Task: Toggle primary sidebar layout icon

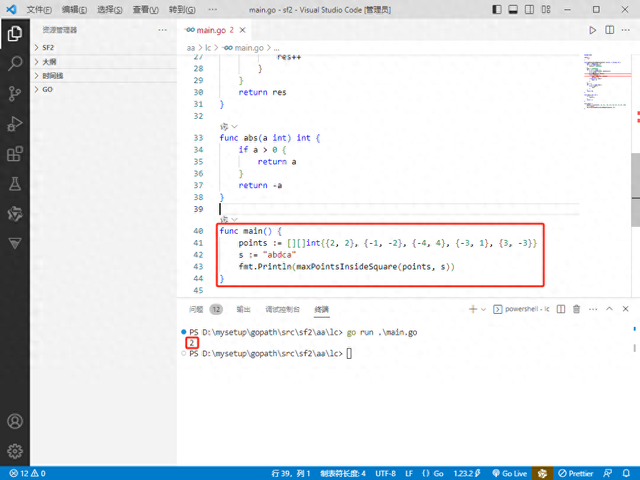Action: [x=497, y=9]
